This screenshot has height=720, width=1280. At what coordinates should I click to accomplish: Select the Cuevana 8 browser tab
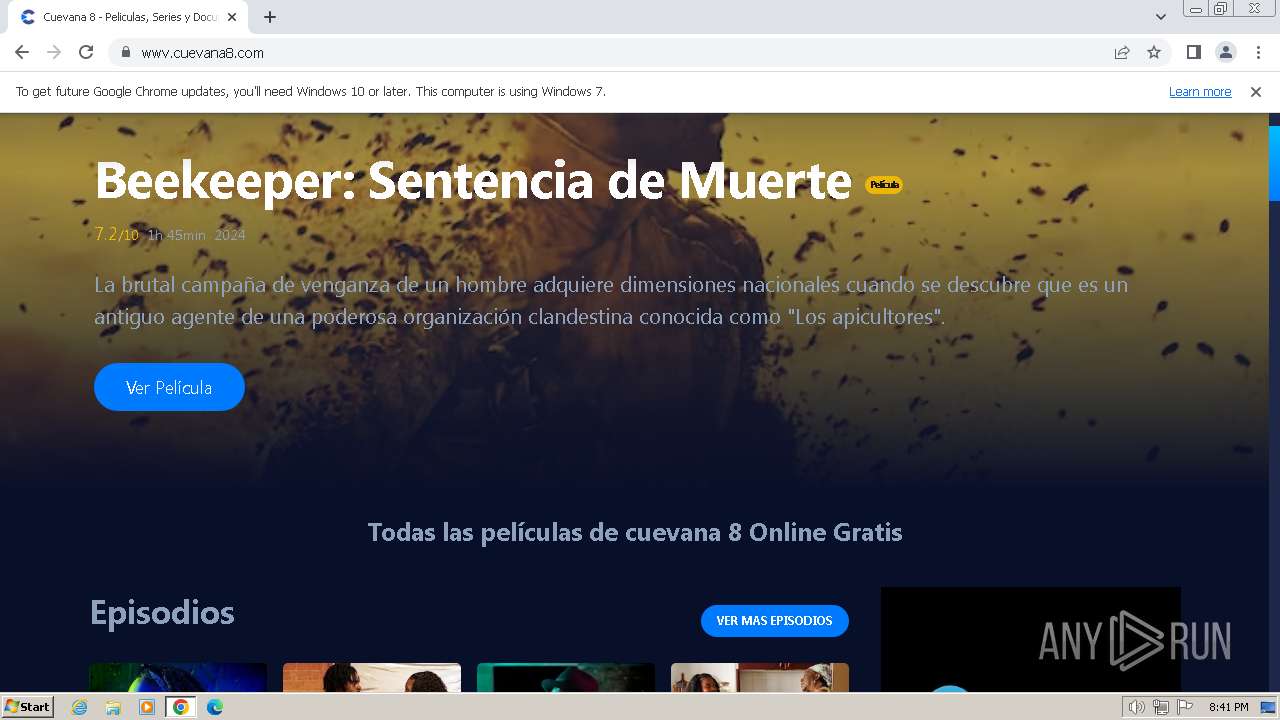[128, 17]
